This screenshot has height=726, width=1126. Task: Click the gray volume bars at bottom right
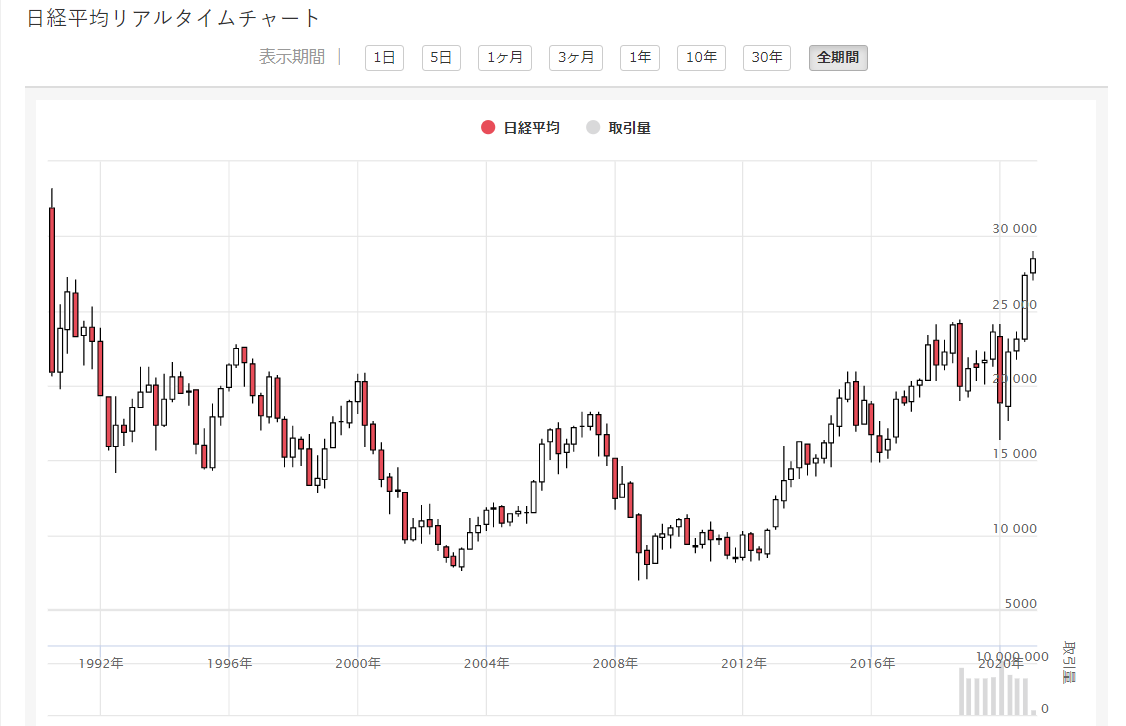click(993, 692)
